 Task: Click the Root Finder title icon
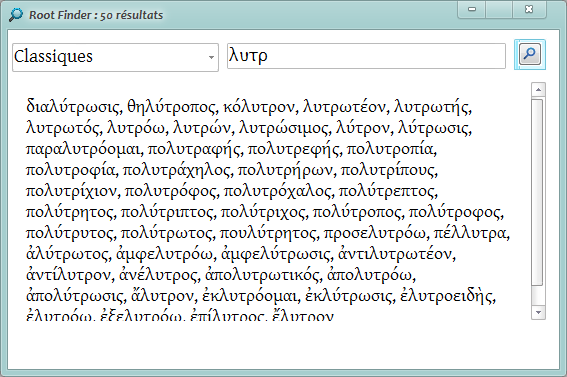pos(16,15)
